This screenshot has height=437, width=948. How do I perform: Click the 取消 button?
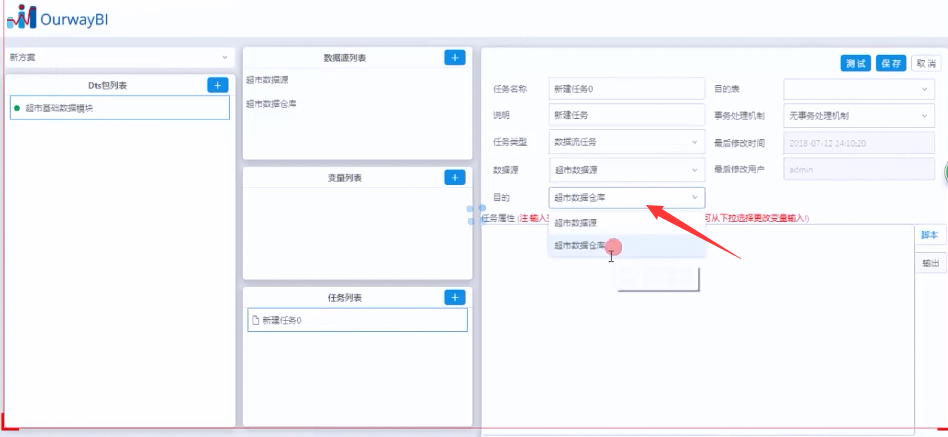pyautogui.click(x=926, y=63)
